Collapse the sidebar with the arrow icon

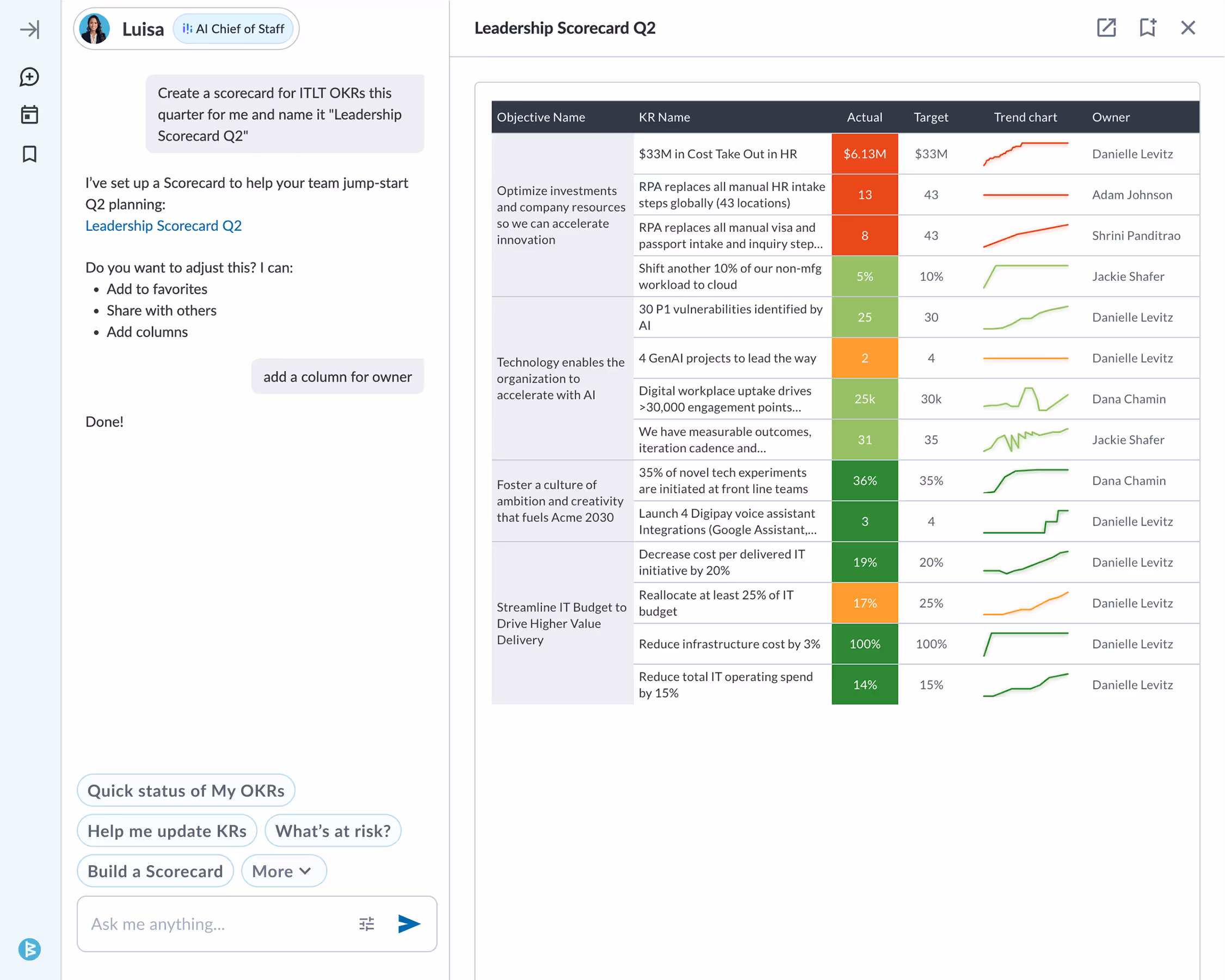click(29, 29)
